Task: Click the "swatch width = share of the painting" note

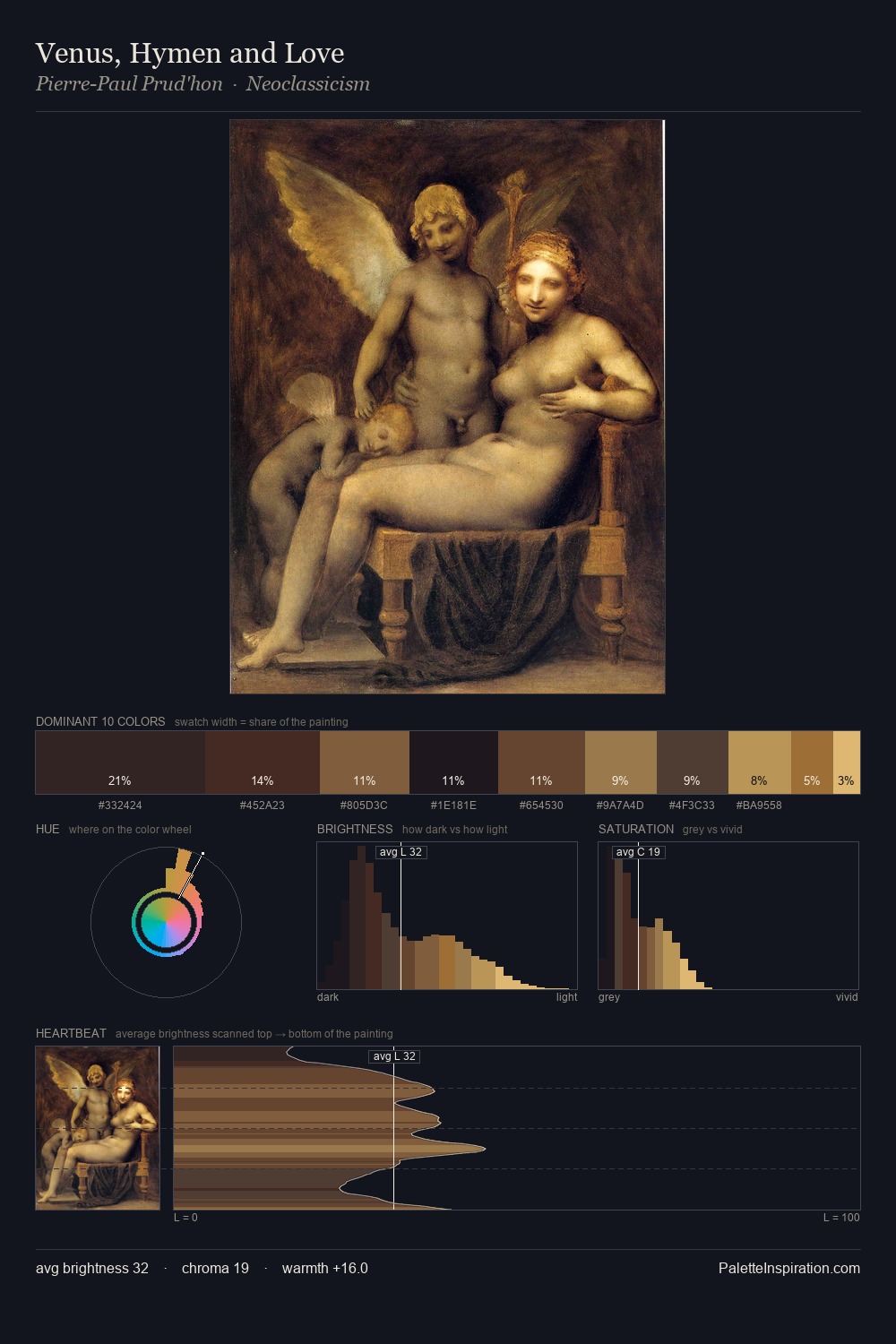Action: pyautogui.click(x=262, y=722)
